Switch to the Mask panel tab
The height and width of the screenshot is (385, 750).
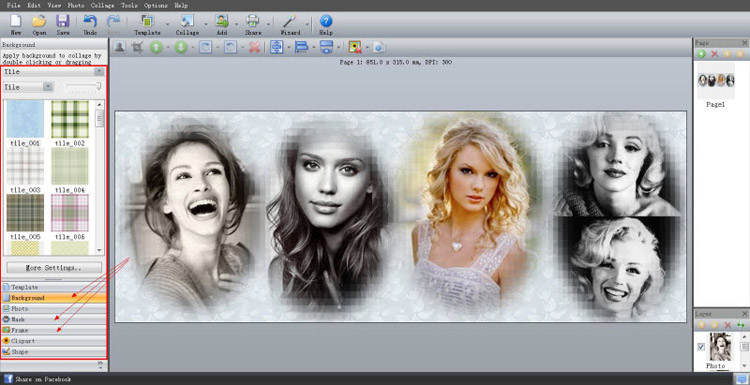pos(54,319)
